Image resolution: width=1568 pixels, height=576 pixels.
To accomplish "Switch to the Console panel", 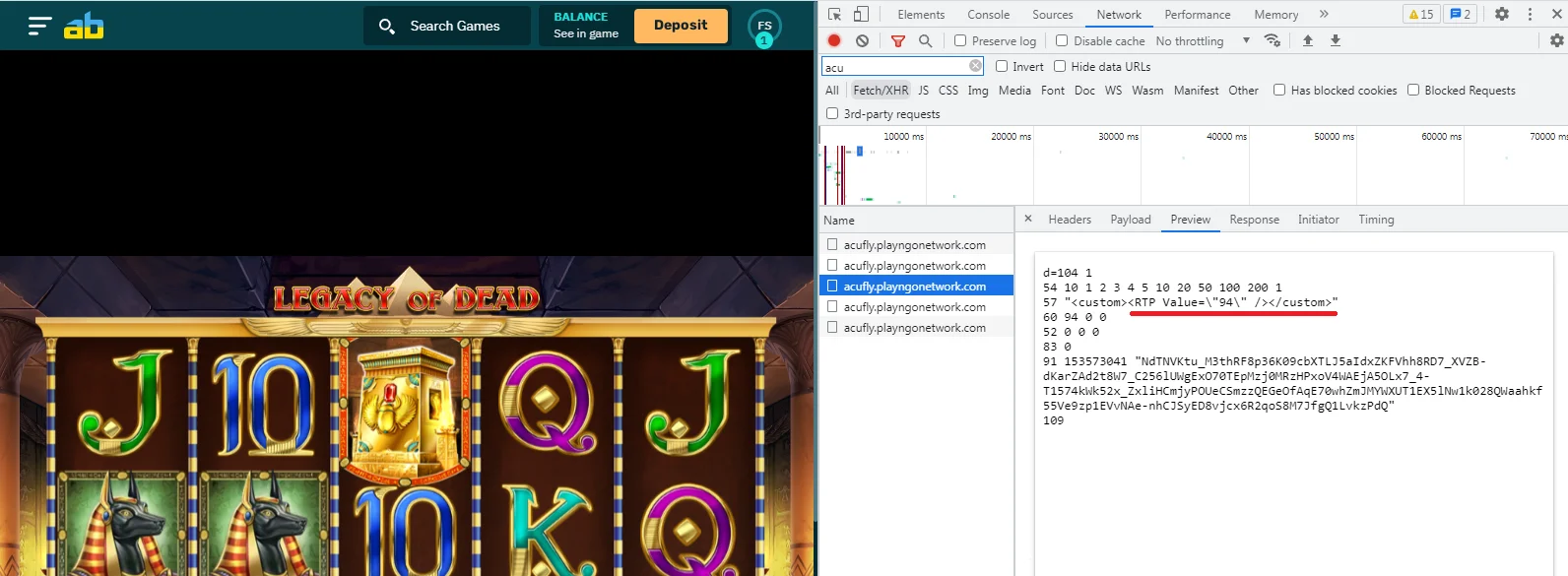I will click(x=988, y=15).
